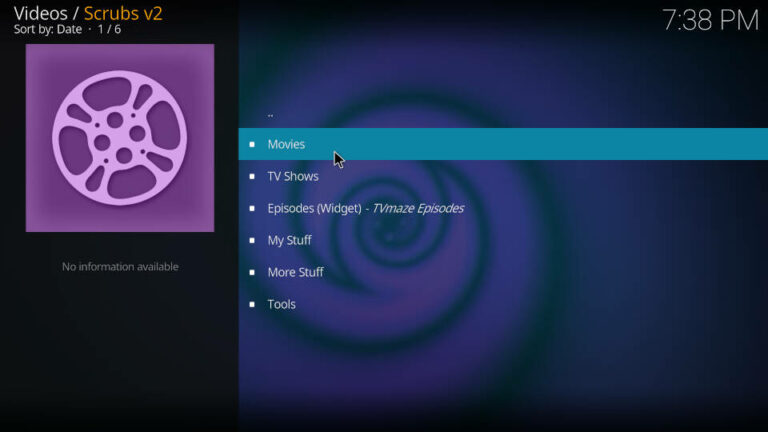Image resolution: width=768 pixels, height=432 pixels.
Task: Click the bullet icon beside Tools
Action: point(252,304)
